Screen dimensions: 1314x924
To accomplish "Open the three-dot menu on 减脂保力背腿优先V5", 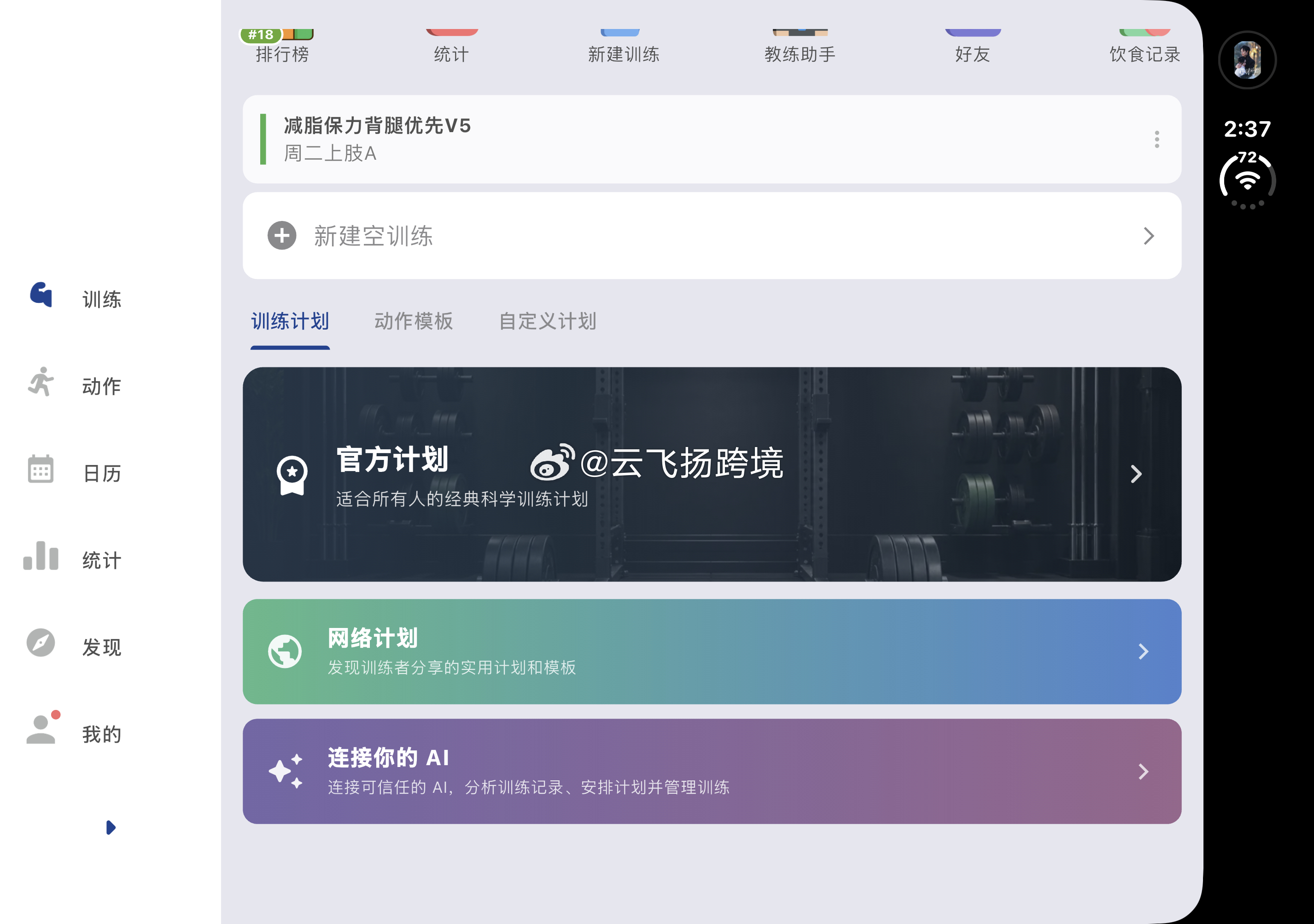I will 1156,139.
